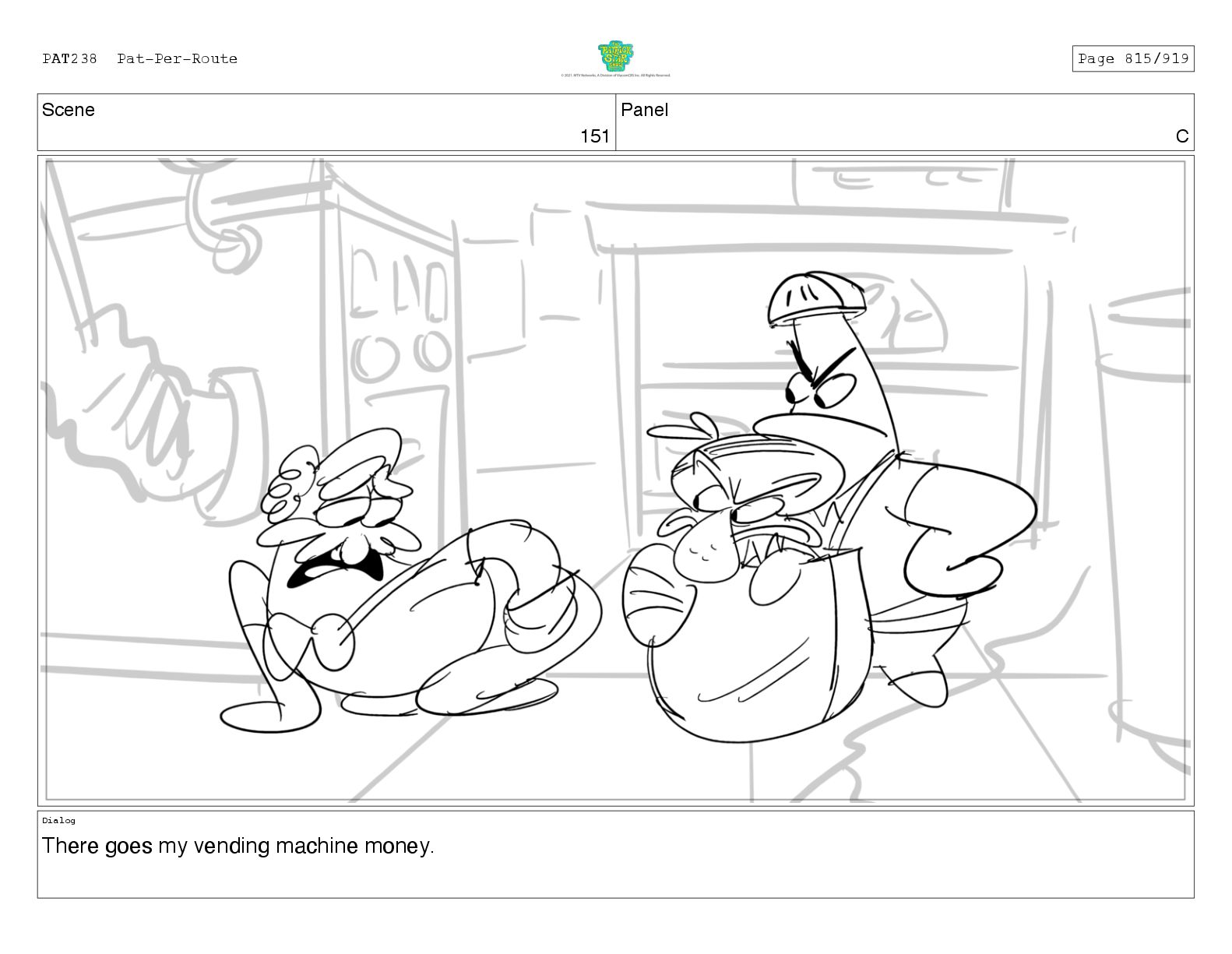The height and width of the screenshot is (954, 1232).
Task: Click the 'Panel' header label
Action: pyautogui.click(x=645, y=110)
